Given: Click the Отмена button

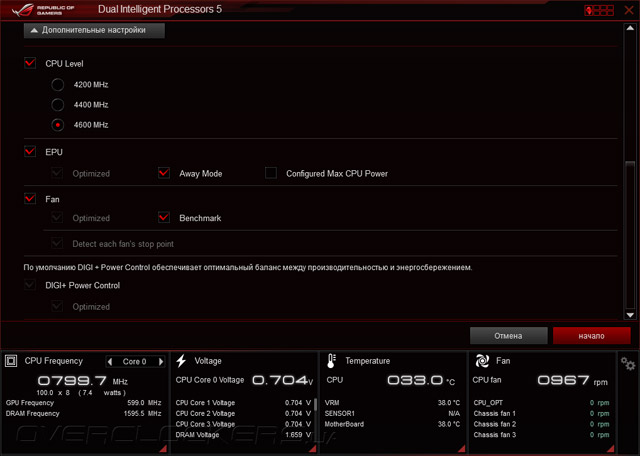Looking at the screenshot, I should (508, 336).
